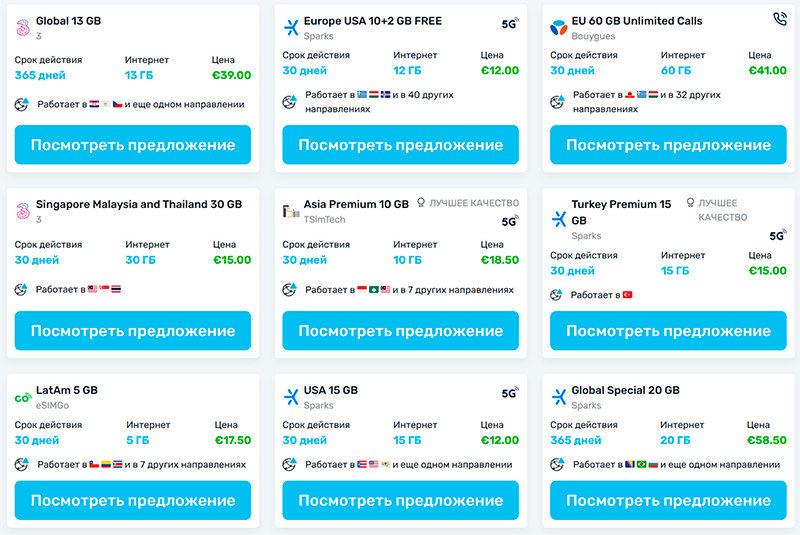This screenshot has height=535, width=800.
Task: Click the Bouygues logo on EU 60 GB
Action: pyautogui.click(x=558, y=27)
